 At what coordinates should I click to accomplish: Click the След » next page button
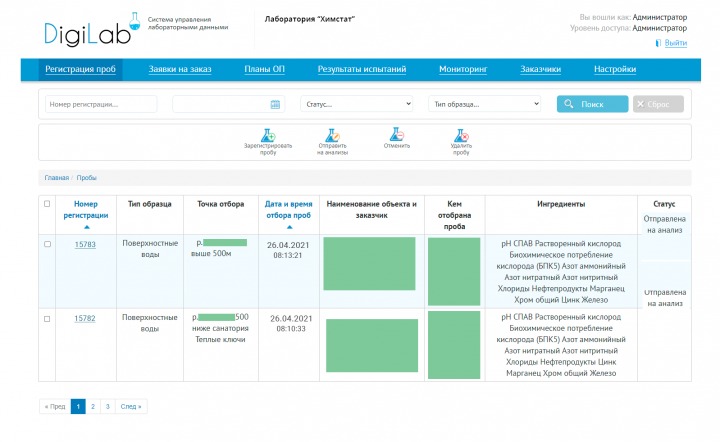click(x=131, y=407)
